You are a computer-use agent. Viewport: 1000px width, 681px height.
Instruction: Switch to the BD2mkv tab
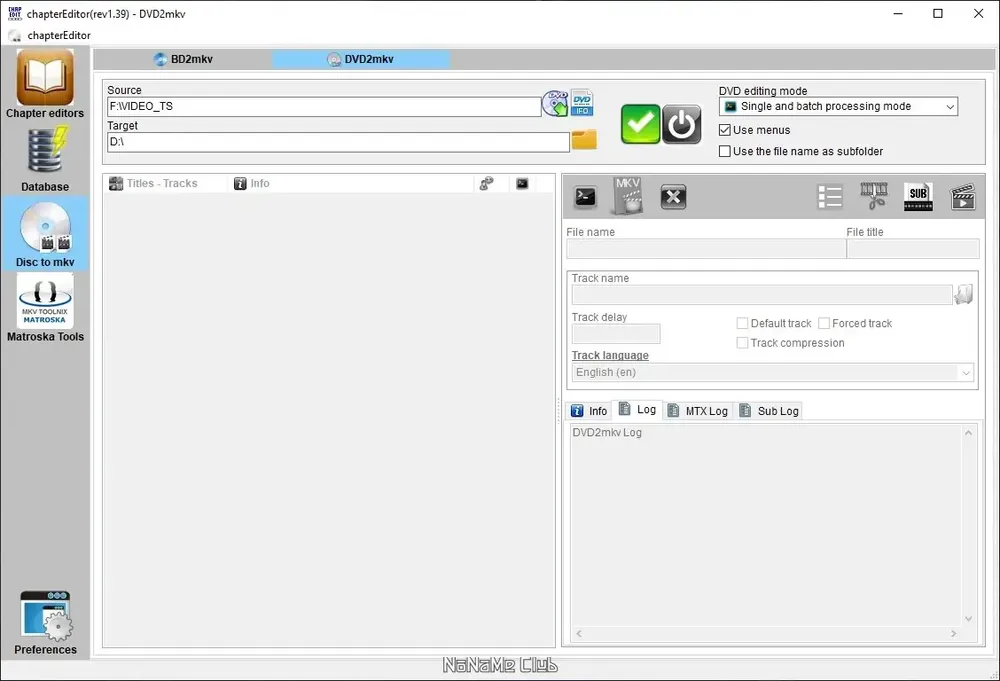pyautogui.click(x=184, y=59)
